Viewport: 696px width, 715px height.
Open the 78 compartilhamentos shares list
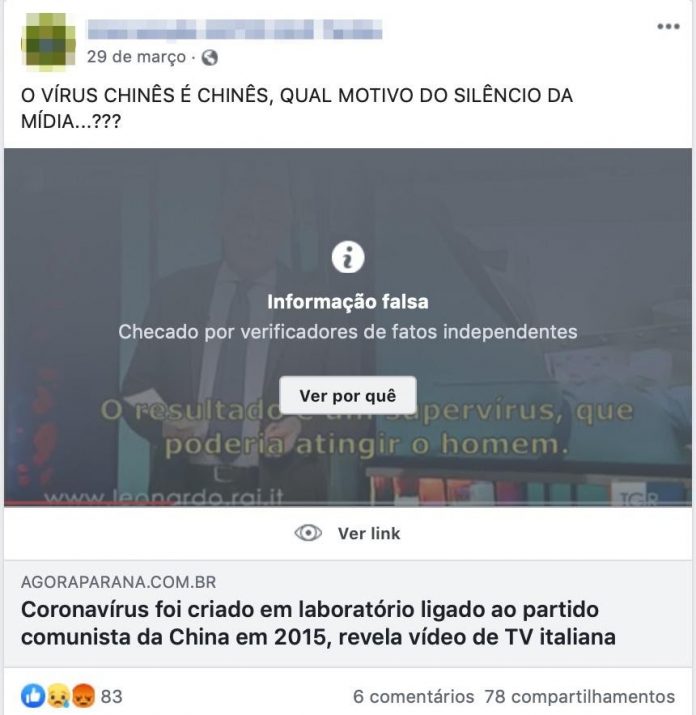tap(580, 697)
